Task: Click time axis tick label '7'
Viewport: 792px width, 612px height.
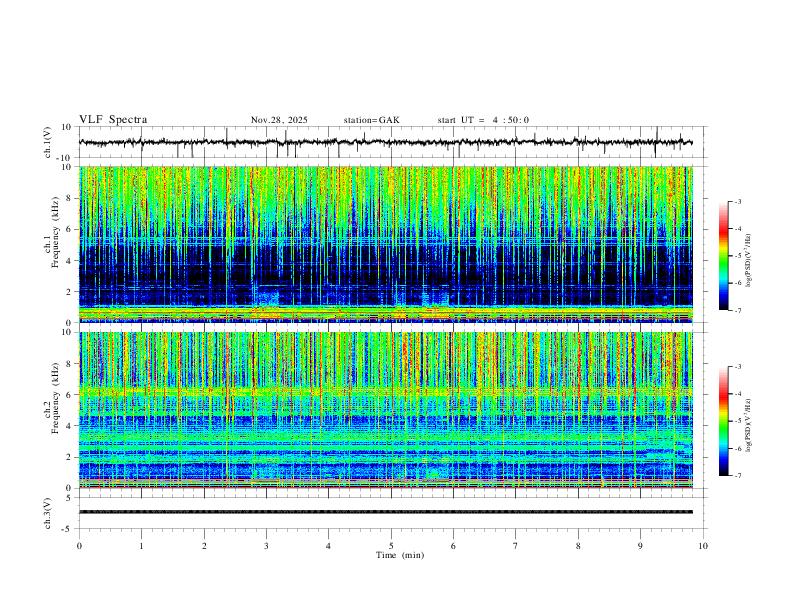Action: [516, 546]
